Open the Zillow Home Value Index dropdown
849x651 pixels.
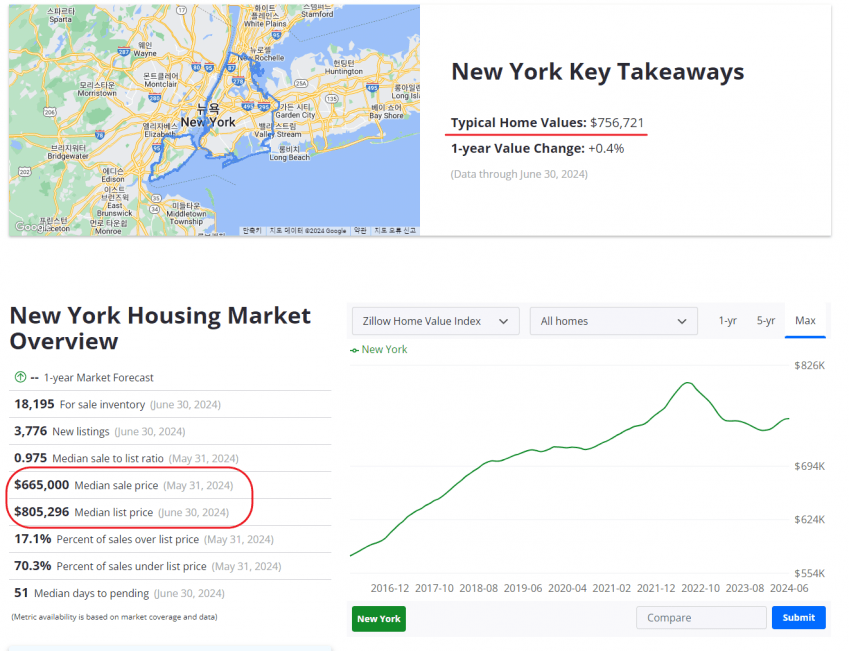pyautogui.click(x=435, y=321)
